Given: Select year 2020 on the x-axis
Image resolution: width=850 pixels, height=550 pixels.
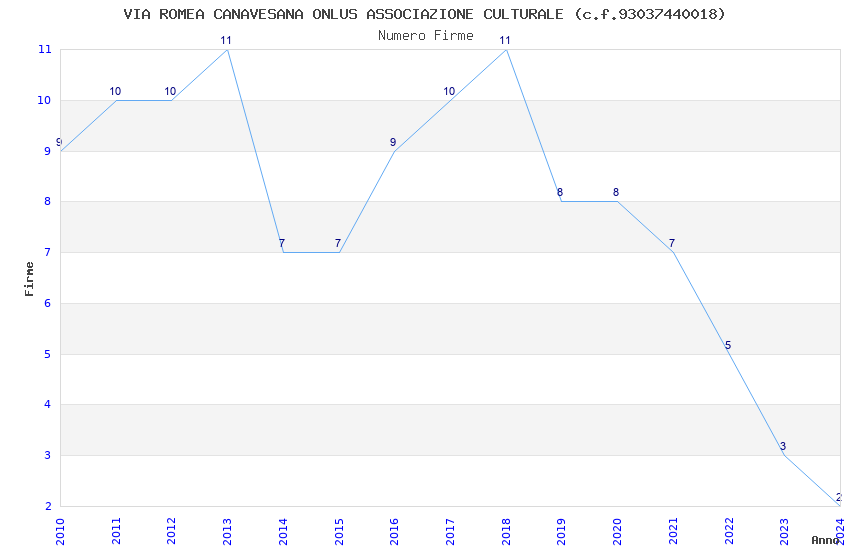Looking at the screenshot, I should (617, 532).
